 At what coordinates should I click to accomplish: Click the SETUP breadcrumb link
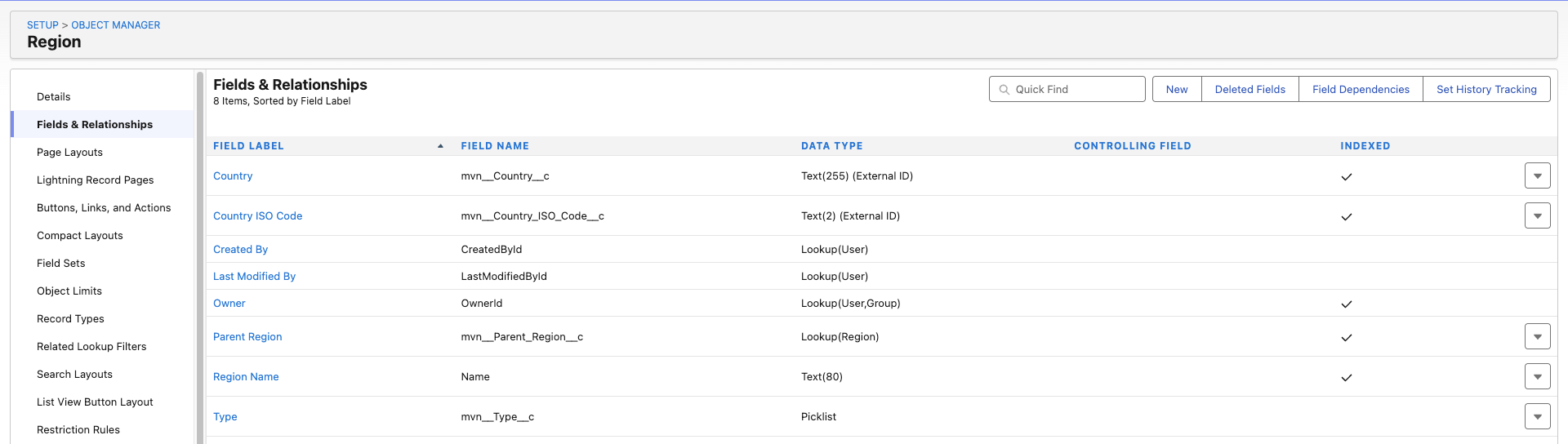pos(42,25)
